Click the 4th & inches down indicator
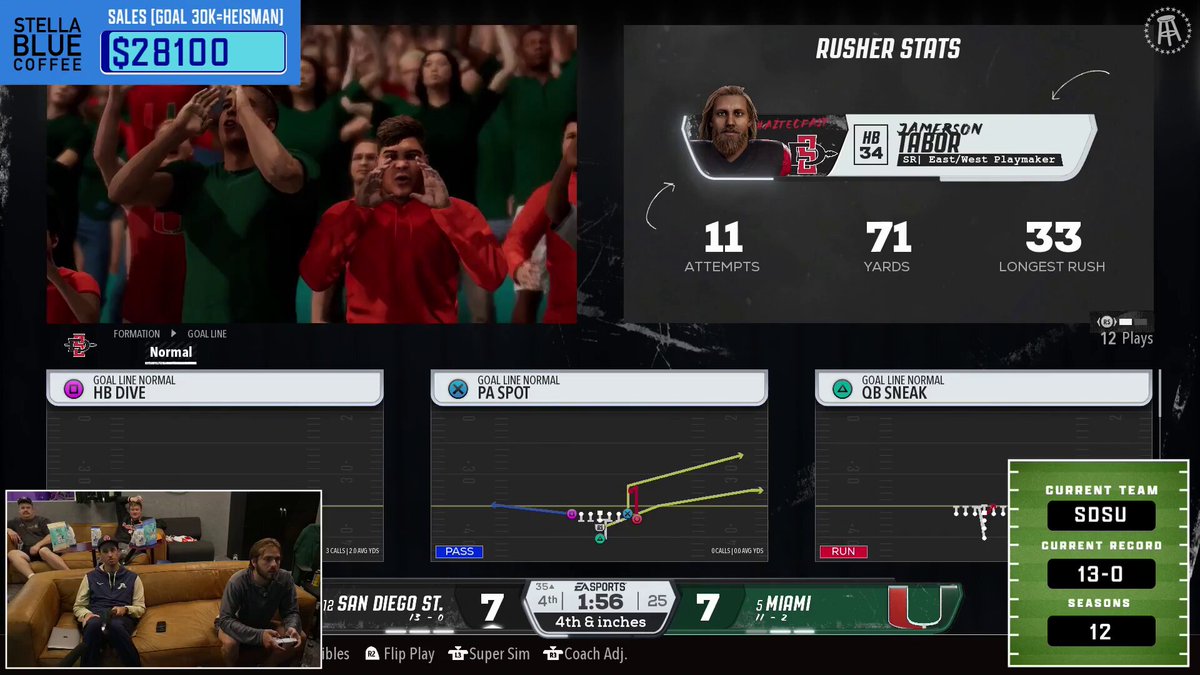 click(x=601, y=622)
